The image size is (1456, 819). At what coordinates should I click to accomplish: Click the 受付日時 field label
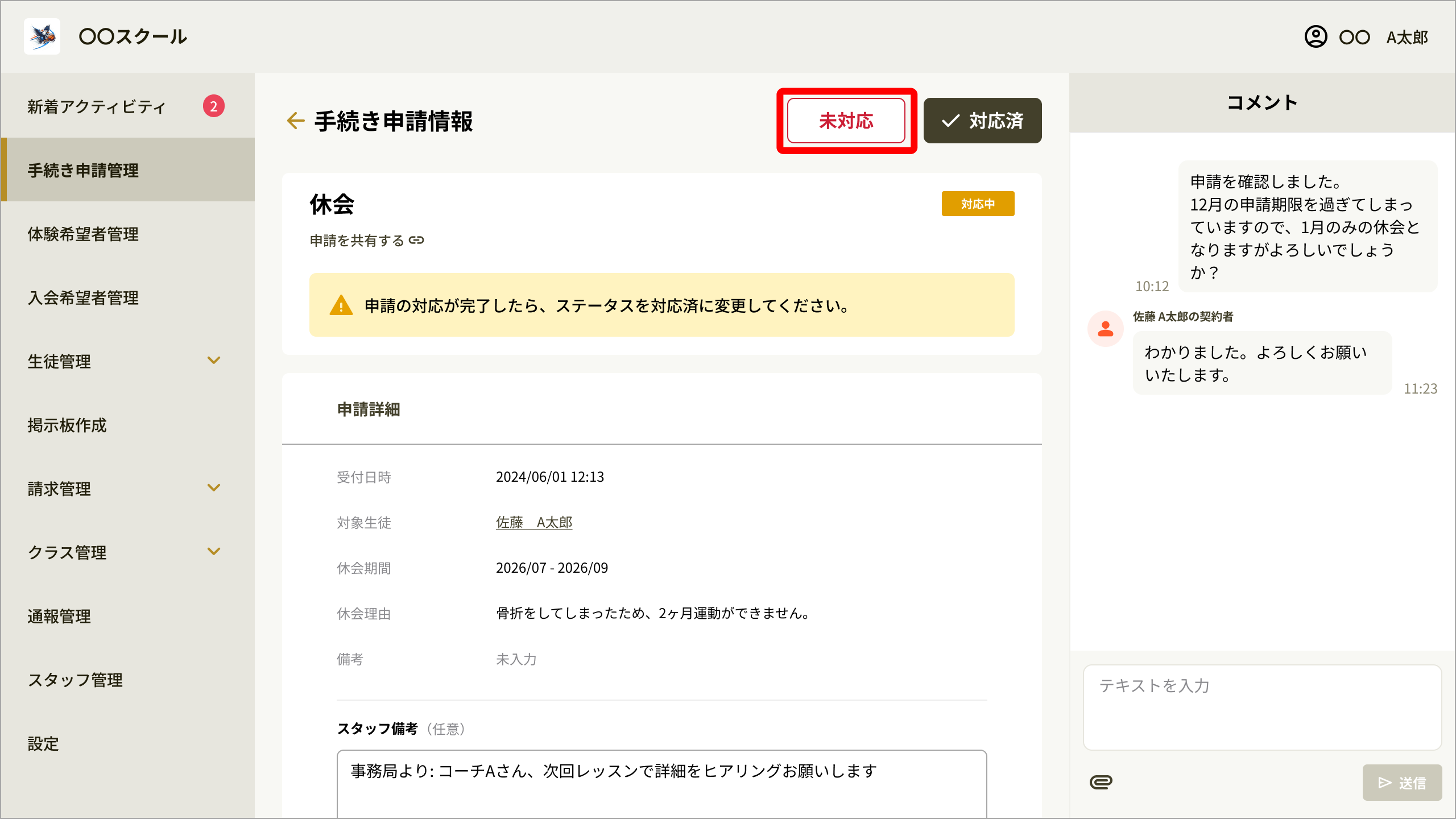364,477
